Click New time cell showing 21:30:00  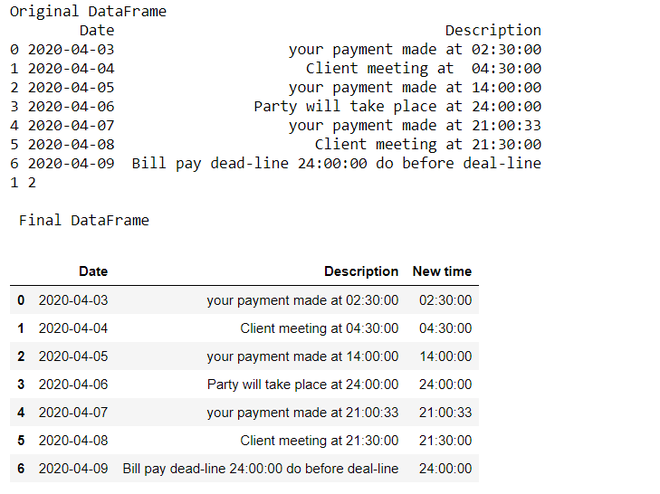point(446,440)
